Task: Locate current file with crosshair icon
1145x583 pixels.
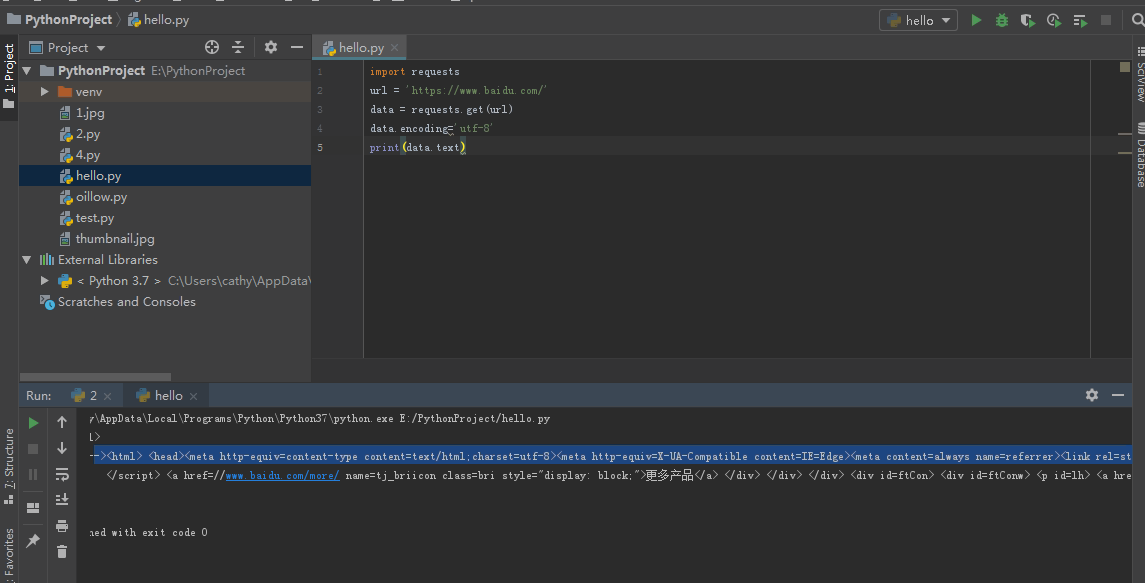Action: [x=212, y=47]
